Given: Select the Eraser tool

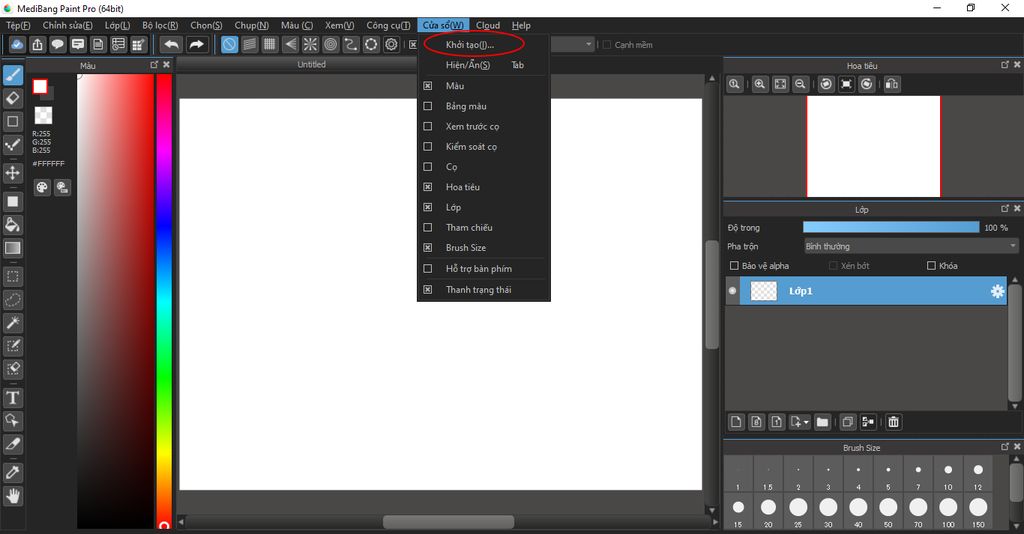Looking at the screenshot, I should [x=12, y=99].
